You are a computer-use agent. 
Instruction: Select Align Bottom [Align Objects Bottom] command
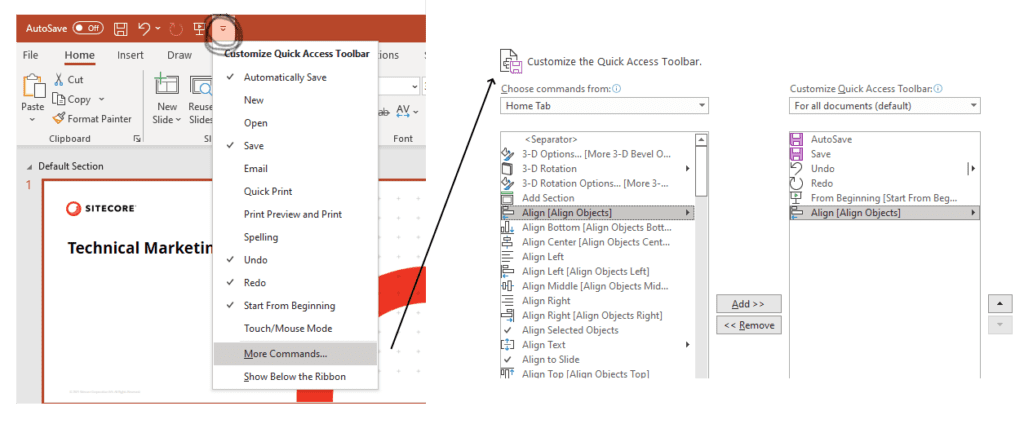(597, 227)
